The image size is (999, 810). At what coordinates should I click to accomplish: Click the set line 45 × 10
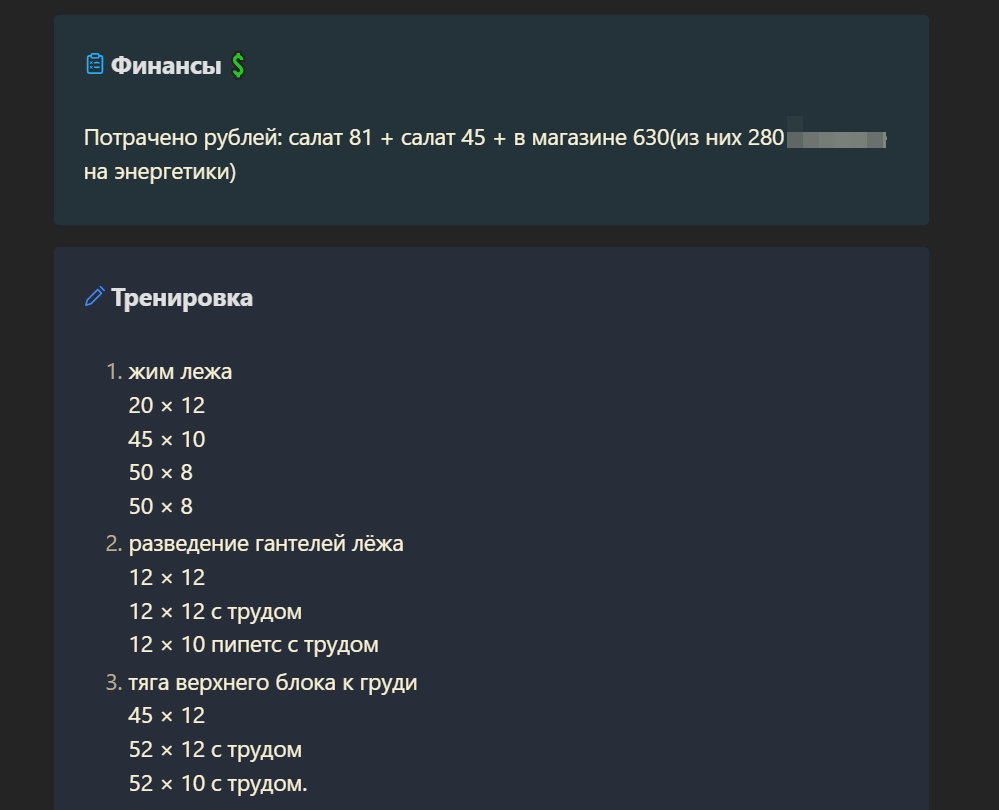click(167, 439)
